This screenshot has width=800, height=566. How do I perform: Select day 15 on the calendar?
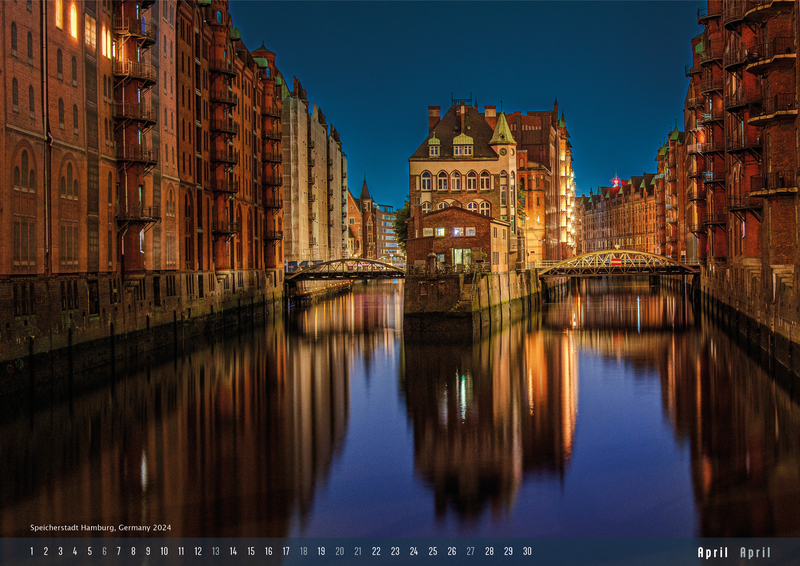tap(251, 551)
